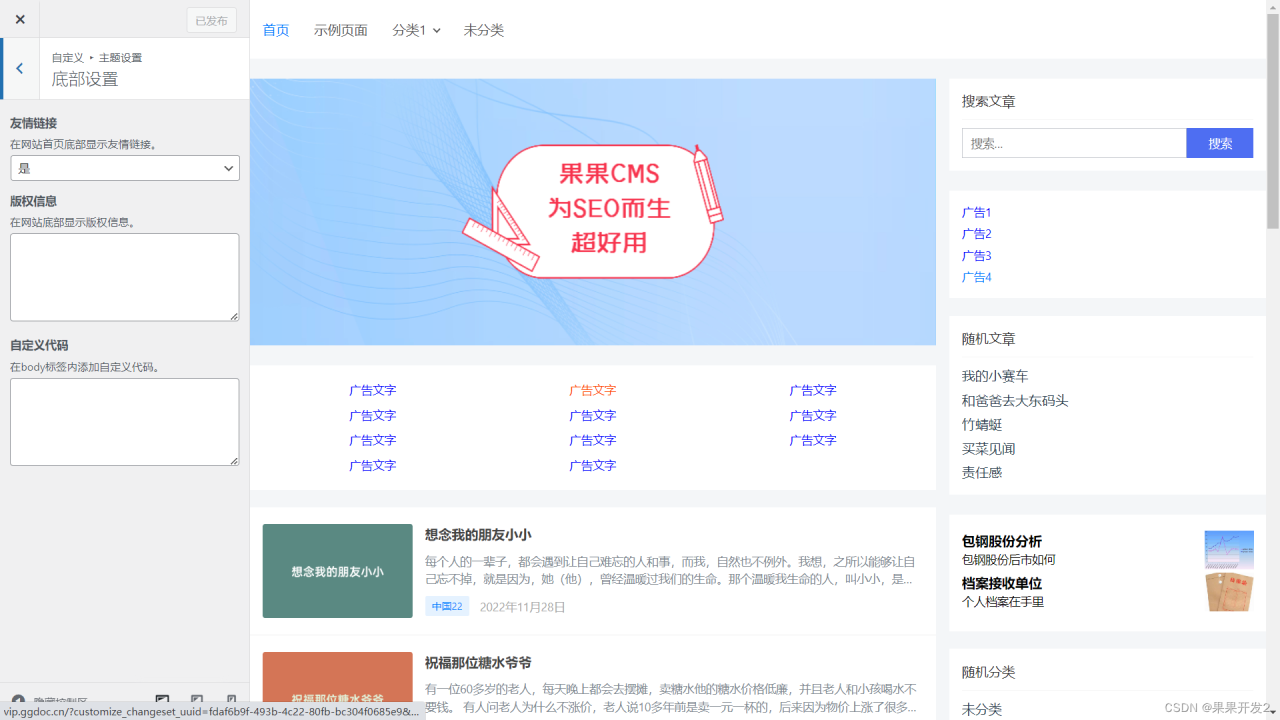This screenshot has height=720, width=1280.
Task: Click the 已发布 publish button
Action: point(211,20)
